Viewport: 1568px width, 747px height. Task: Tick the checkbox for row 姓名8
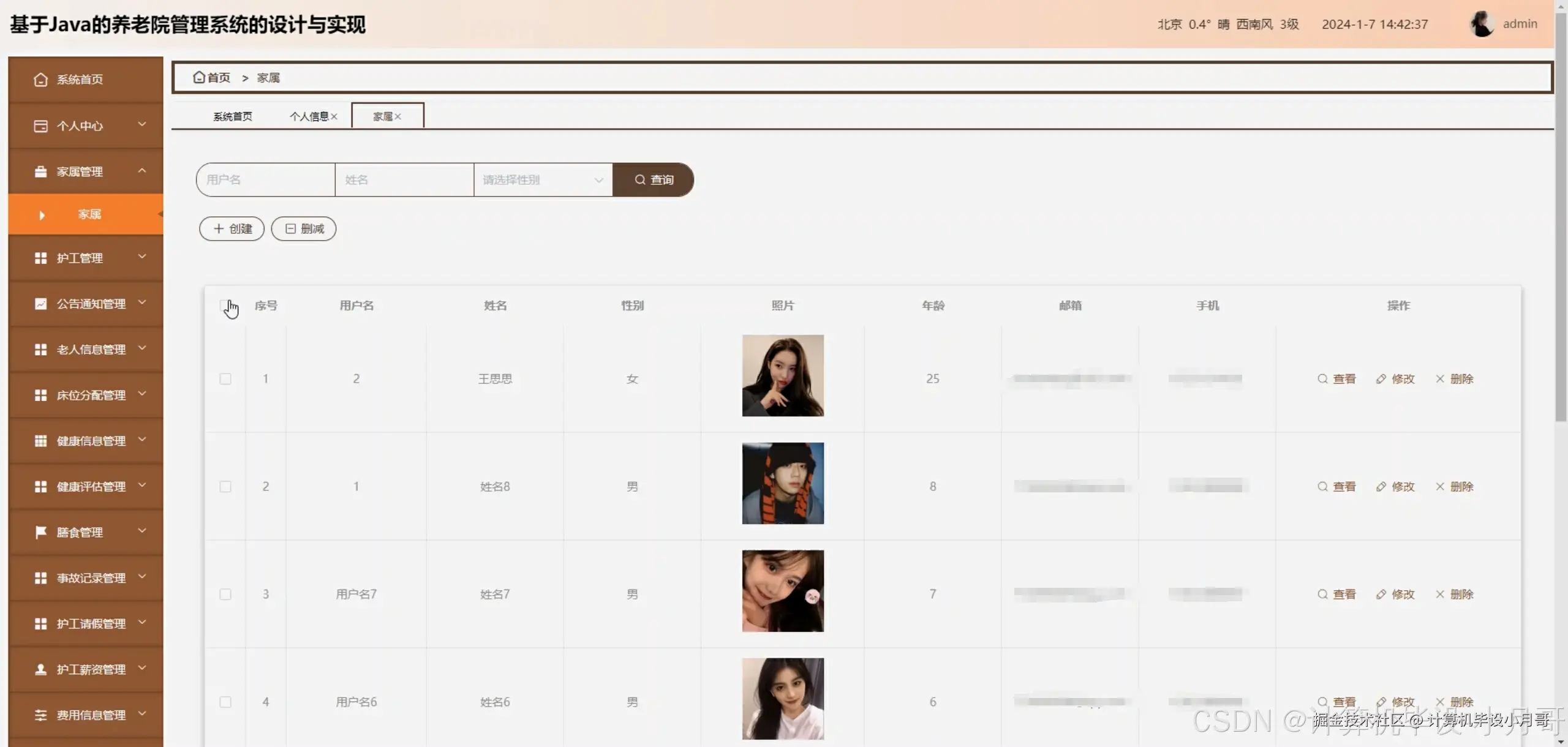[225, 487]
